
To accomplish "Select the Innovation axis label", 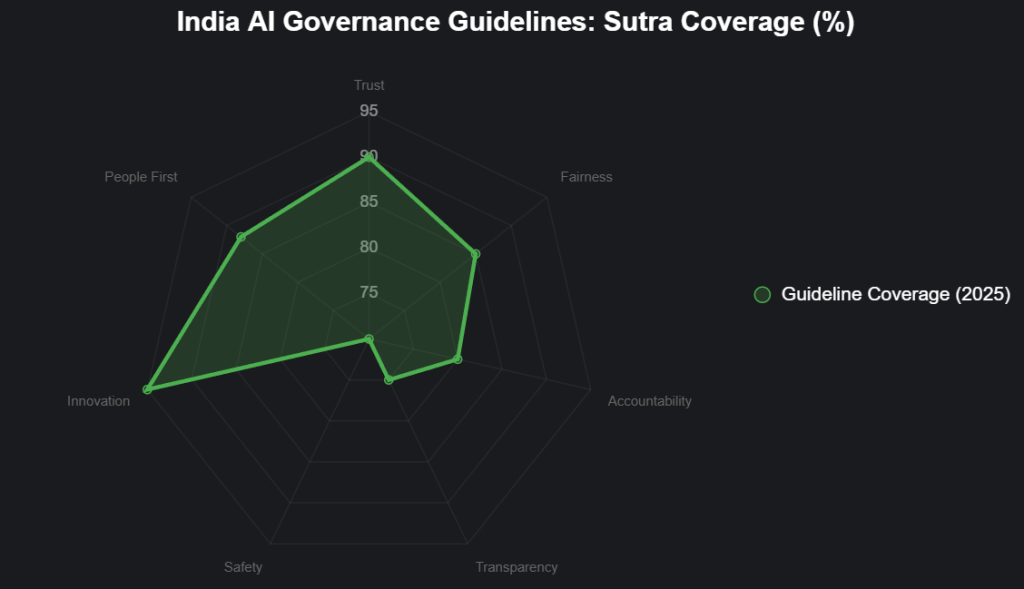I will (99, 401).
